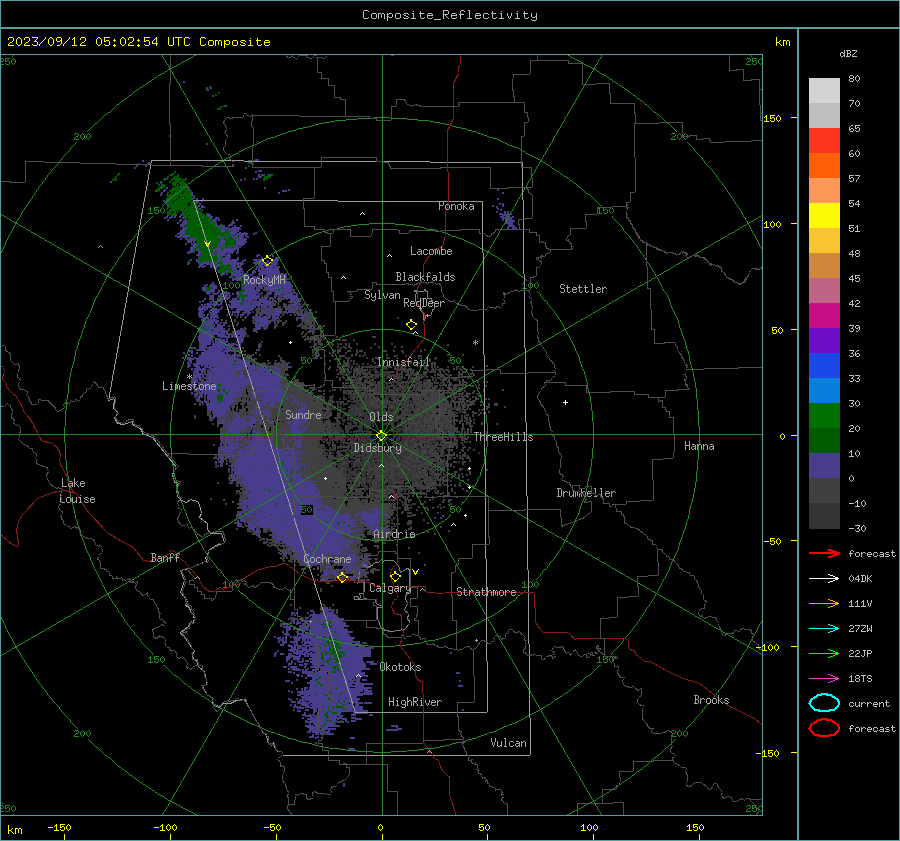
Task: Click the Sundre map label
Action: pos(303,414)
